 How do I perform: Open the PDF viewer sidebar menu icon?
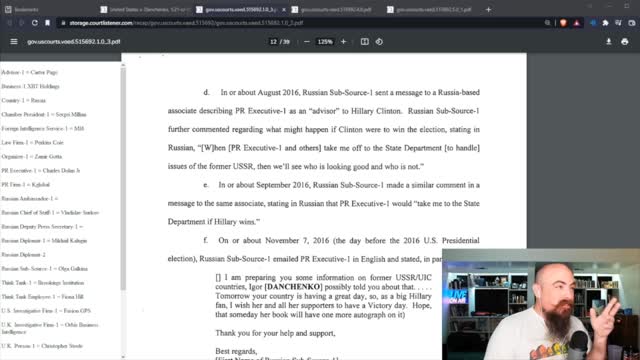[13, 42]
